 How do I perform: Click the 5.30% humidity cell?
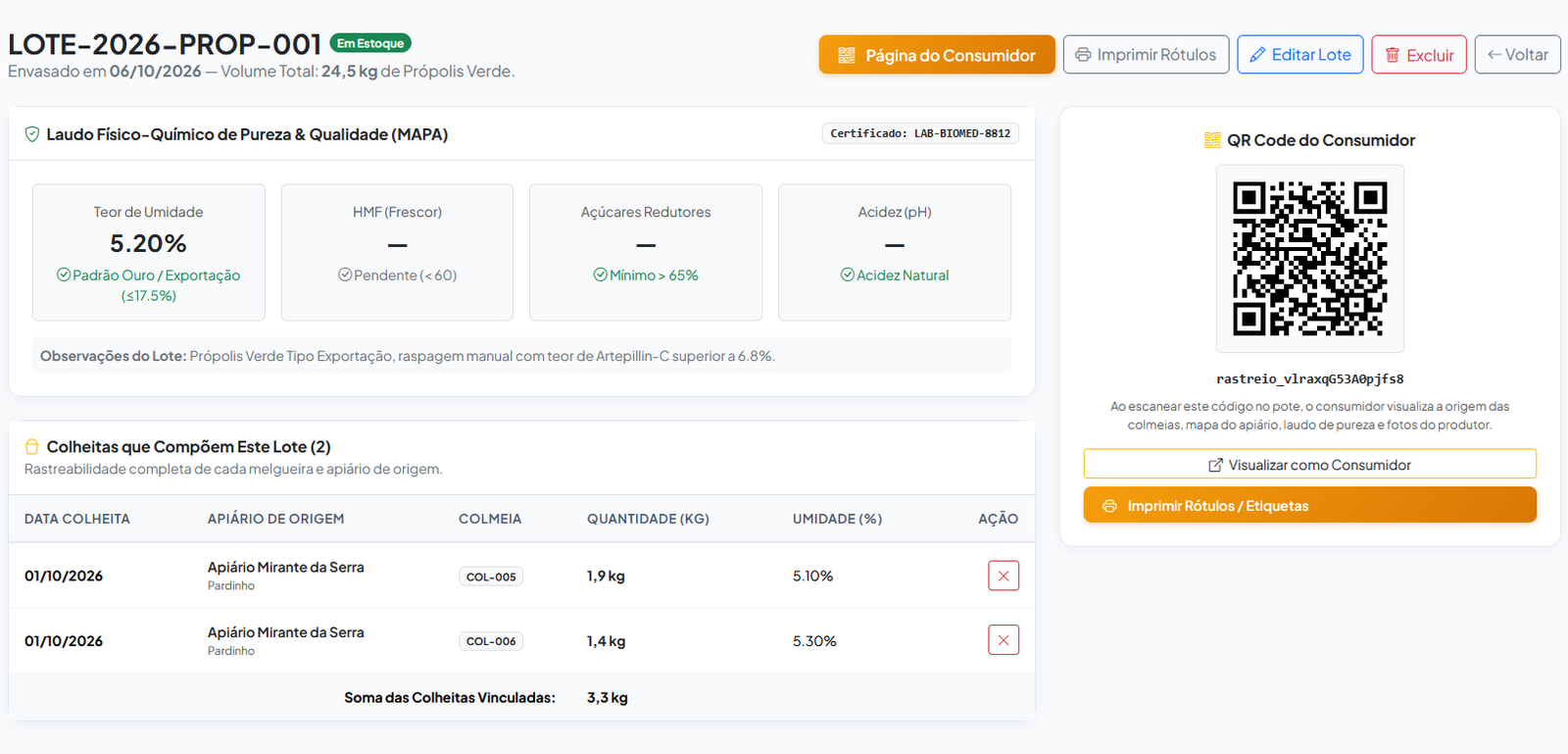point(814,640)
